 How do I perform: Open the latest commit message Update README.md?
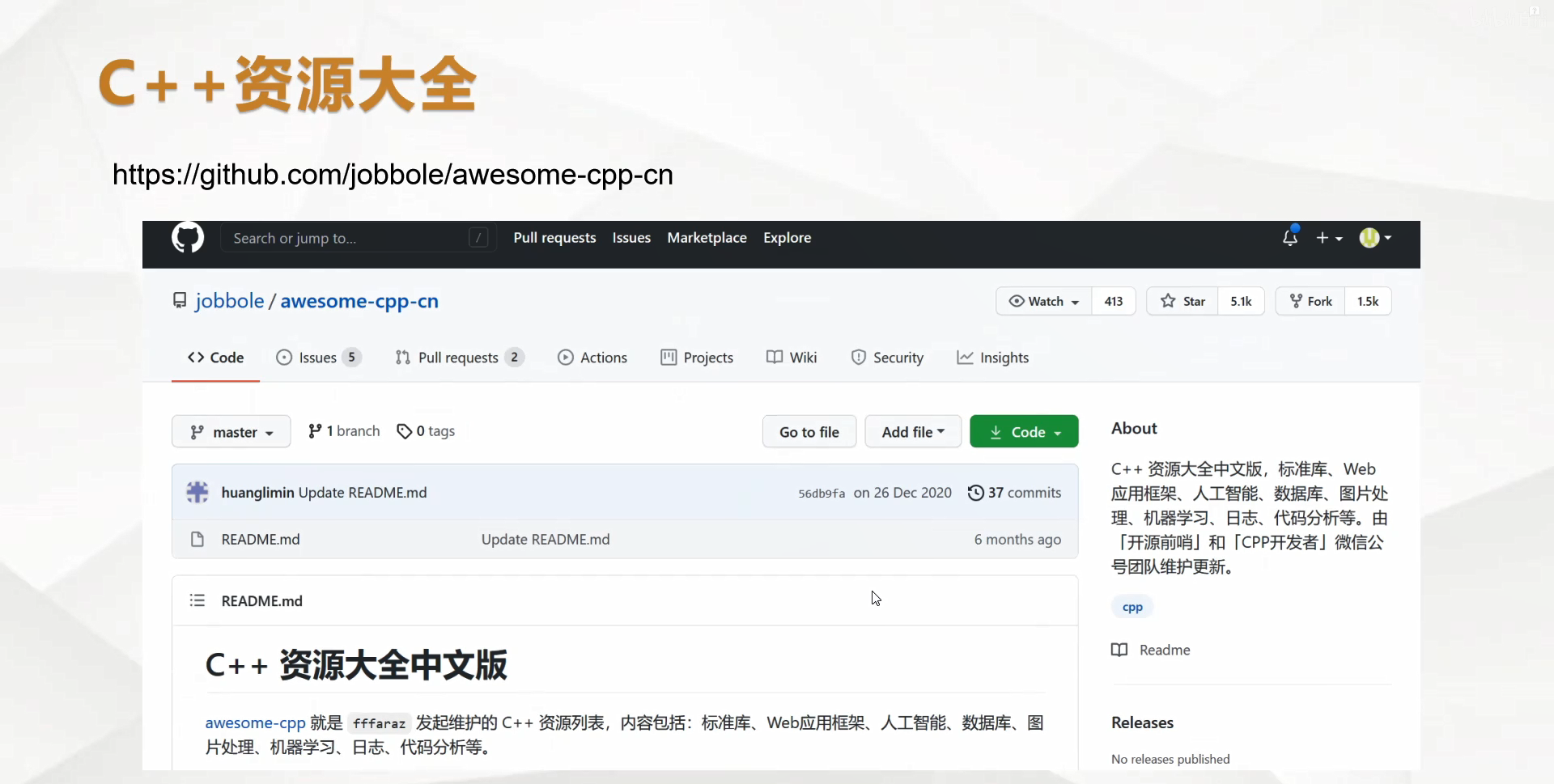coord(363,493)
